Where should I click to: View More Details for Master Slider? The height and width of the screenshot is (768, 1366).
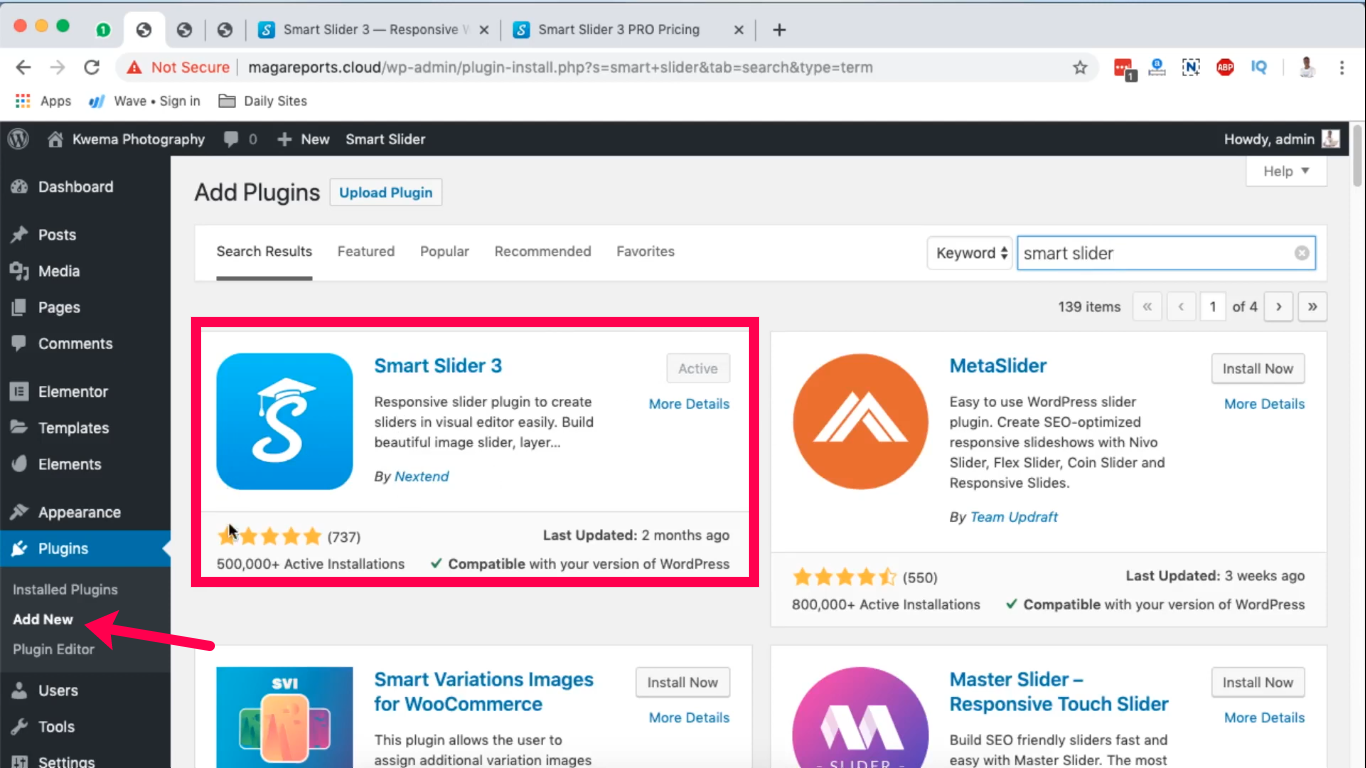(1264, 718)
